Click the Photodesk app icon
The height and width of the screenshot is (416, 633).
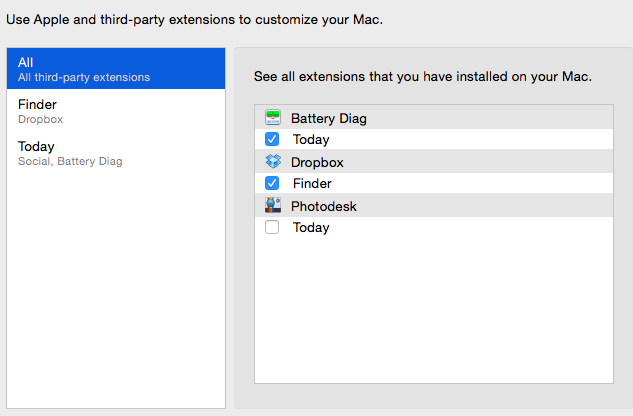click(273, 206)
